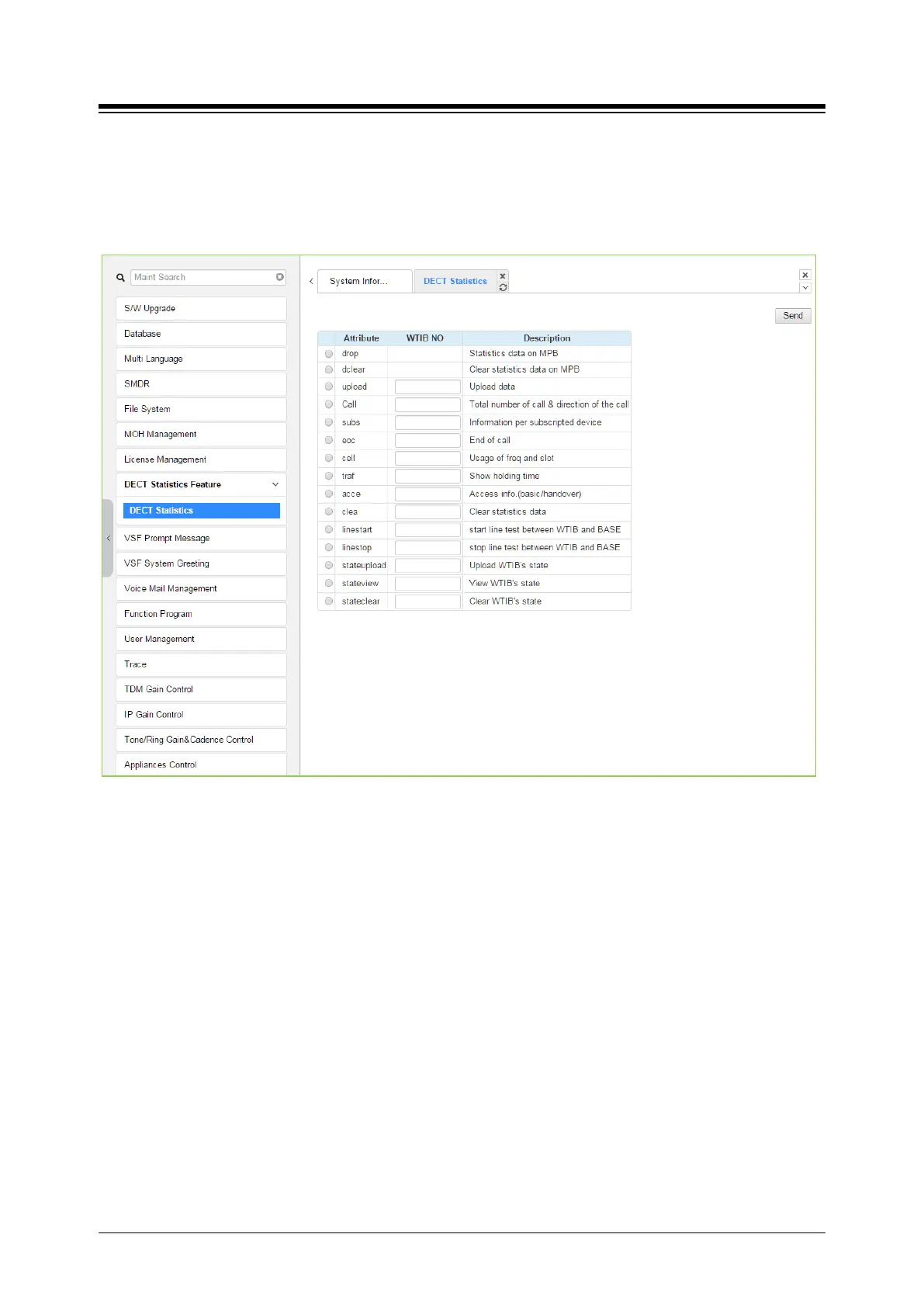Select the subs radio button
This screenshot has width=924, height=1307.
(329, 422)
